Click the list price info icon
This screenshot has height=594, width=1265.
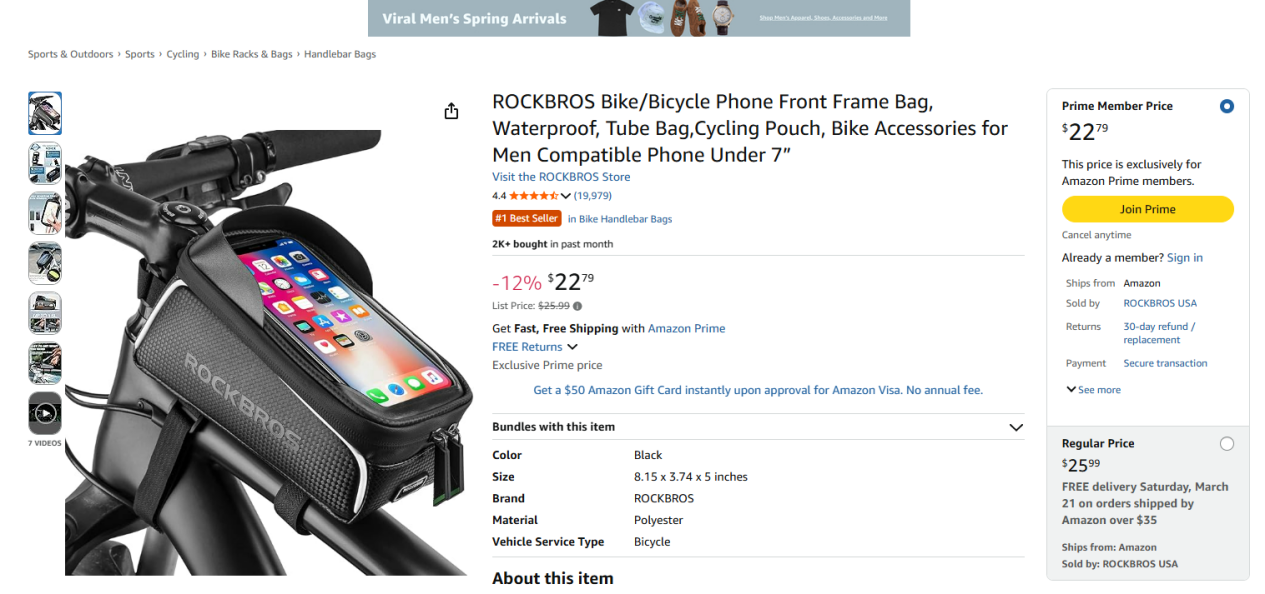[x=577, y=306]
